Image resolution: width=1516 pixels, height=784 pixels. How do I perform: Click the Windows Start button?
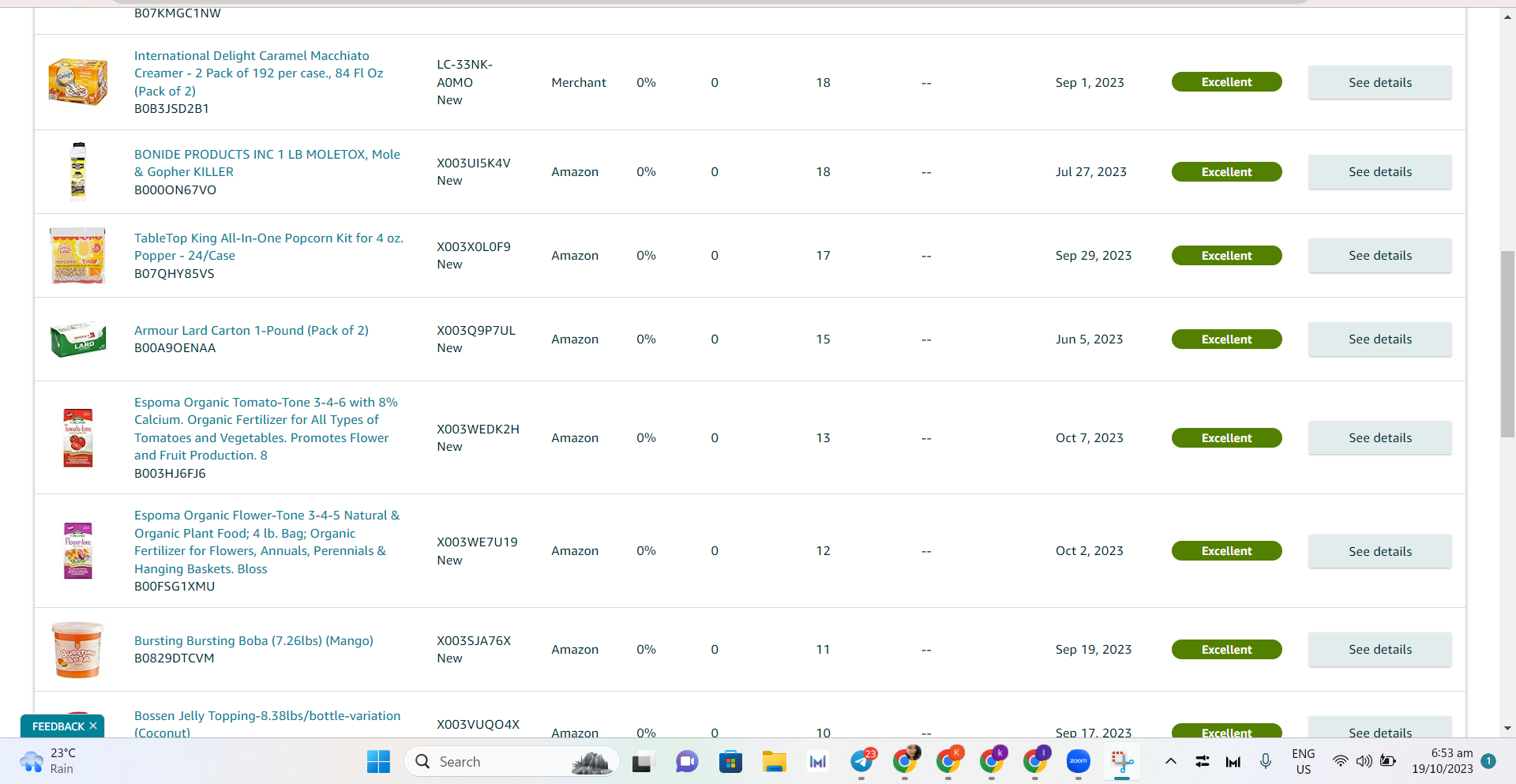point(379,761)
